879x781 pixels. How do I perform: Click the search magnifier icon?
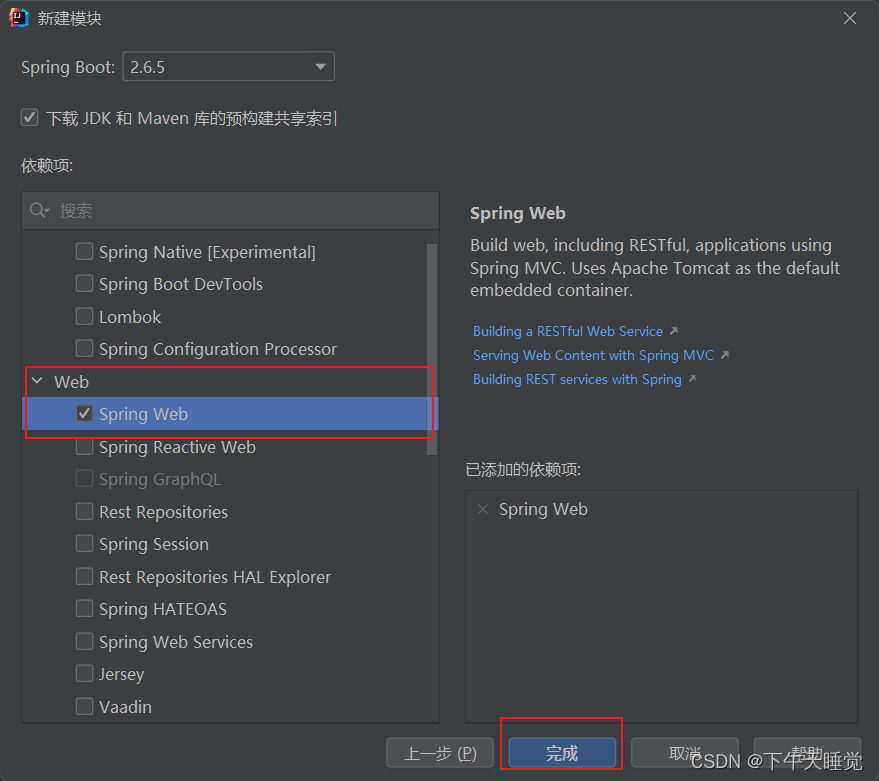(37, 210)
